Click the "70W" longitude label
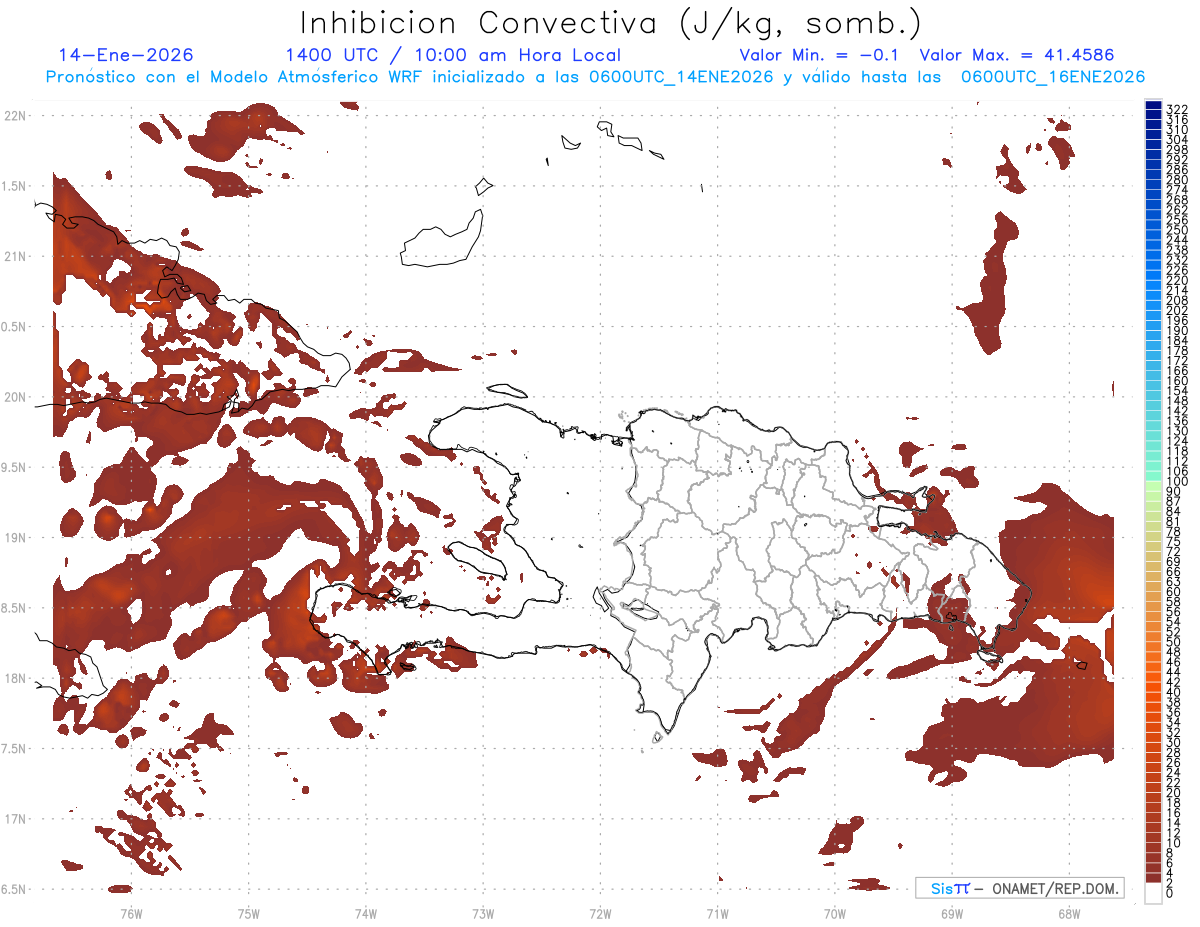The image size is (1200, 927). pyautogui.click(x=835, y=912)
